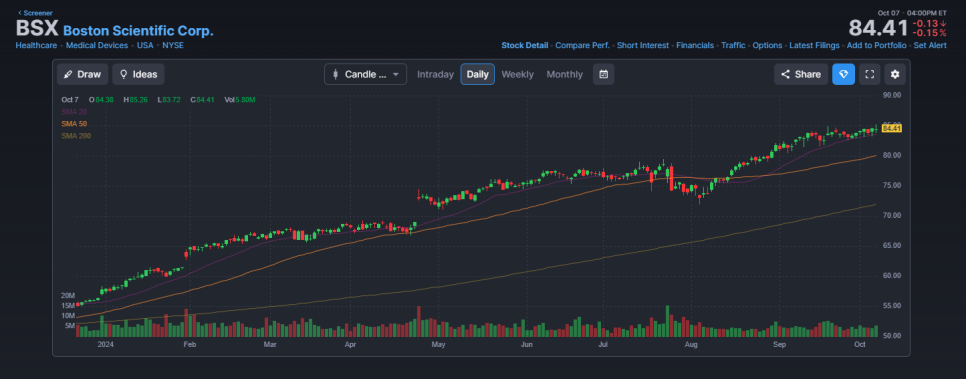Image resolution: width=966 pixels, height=379 pixels.
Task: Open the Traffic link
Action: 733,46
